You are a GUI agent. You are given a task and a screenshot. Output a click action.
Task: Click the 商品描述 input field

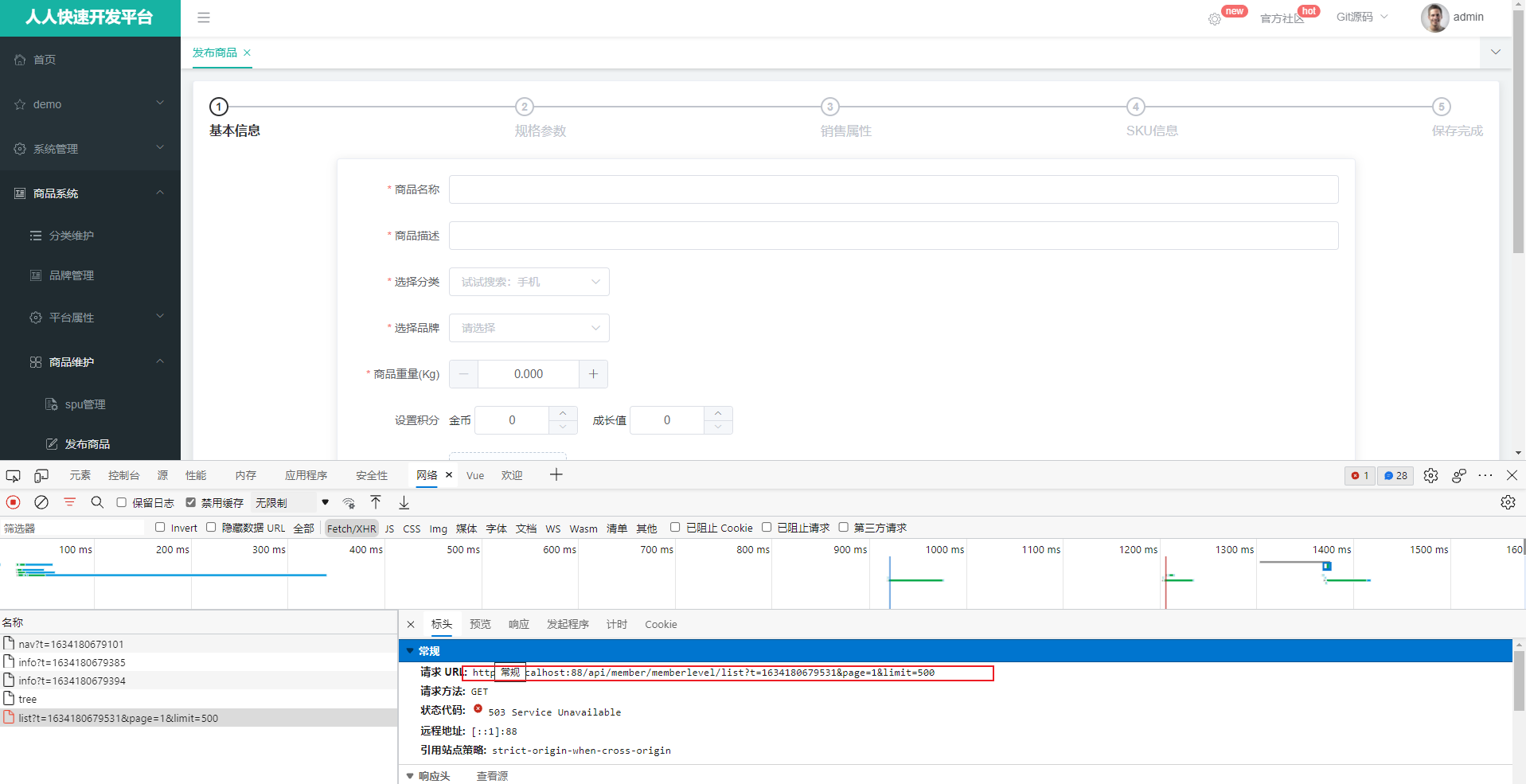click(893, 236)
